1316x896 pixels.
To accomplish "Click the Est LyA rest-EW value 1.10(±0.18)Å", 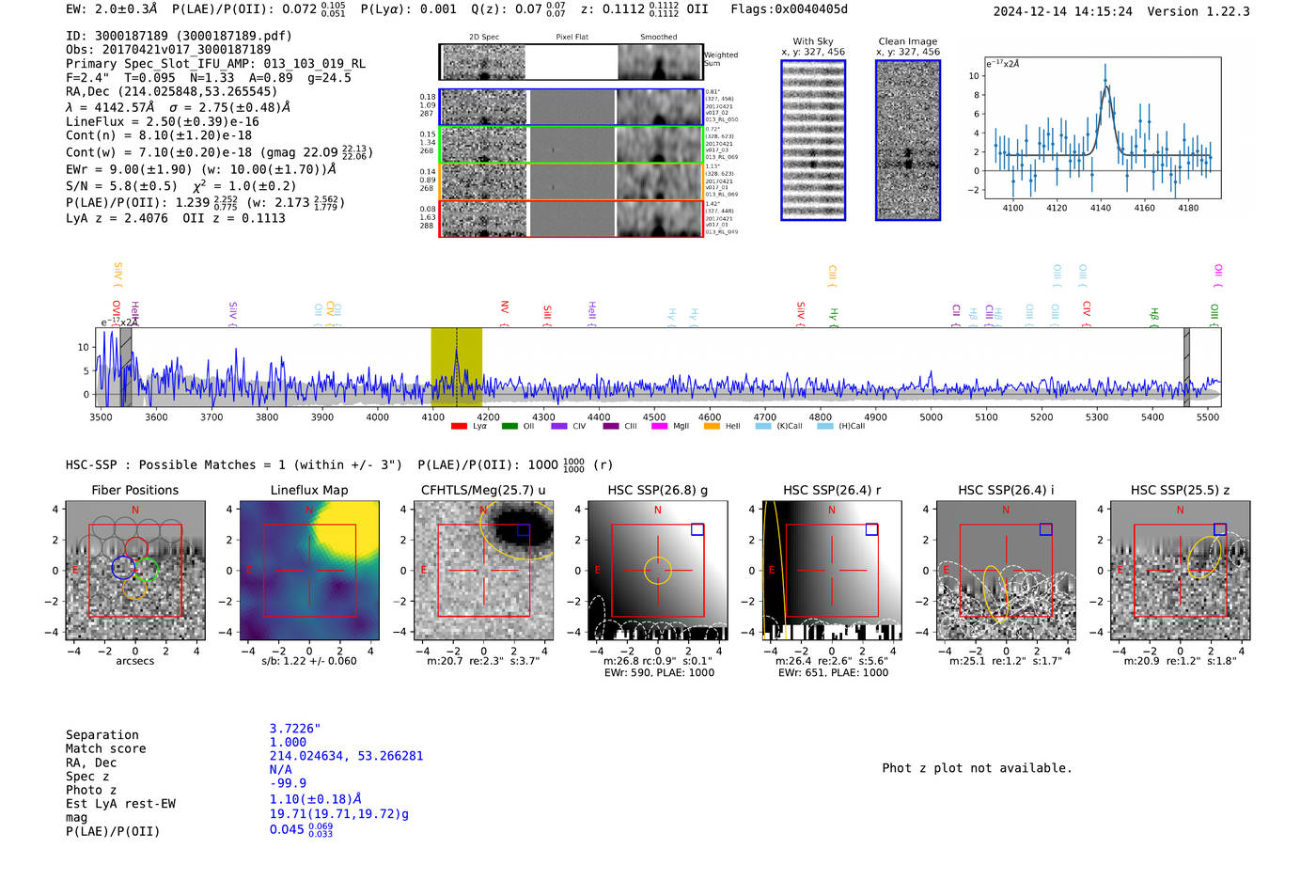I will coord(316,799).
